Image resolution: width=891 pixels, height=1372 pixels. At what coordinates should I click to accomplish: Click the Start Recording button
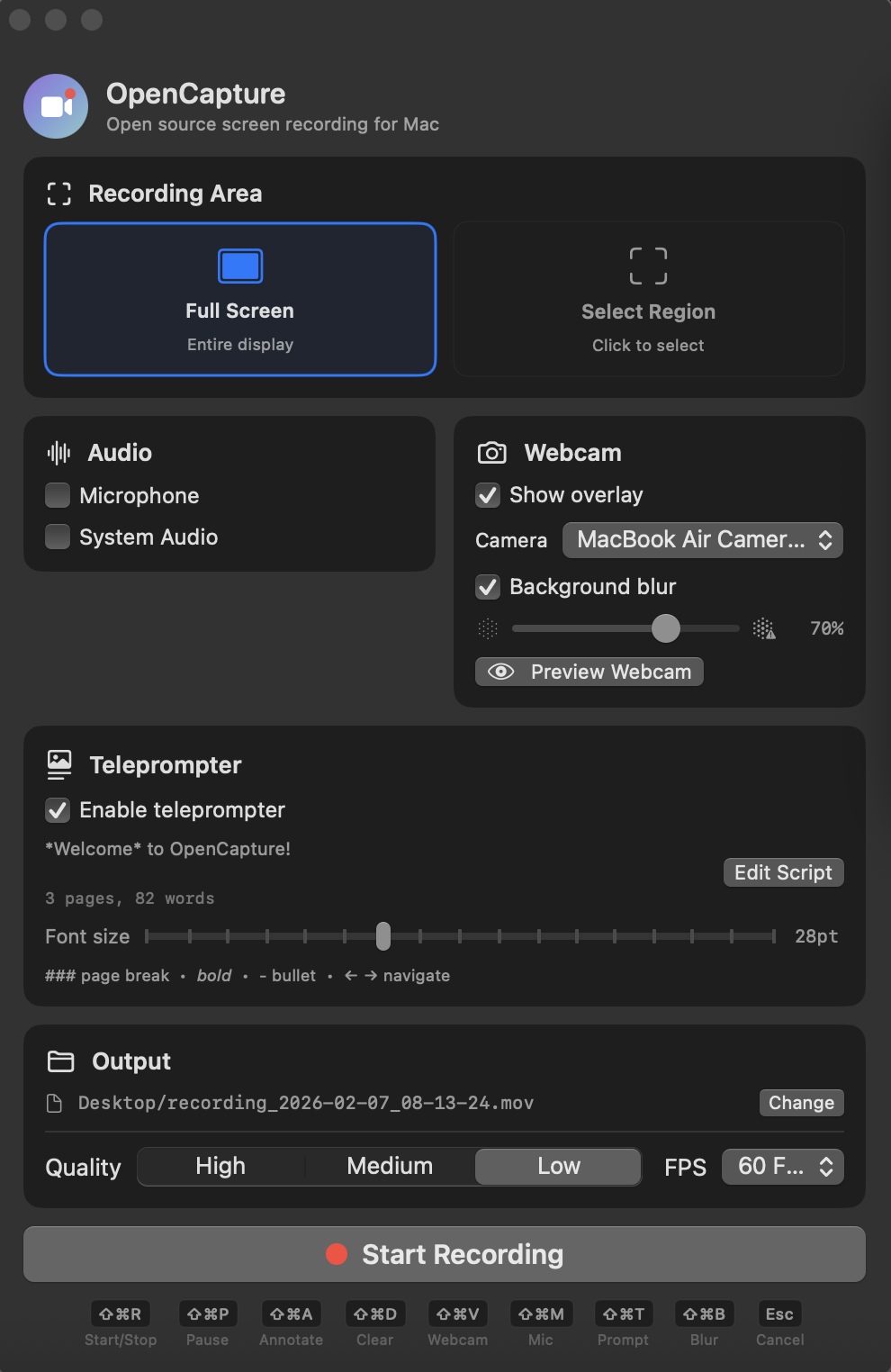click(x=445, y=1254)
